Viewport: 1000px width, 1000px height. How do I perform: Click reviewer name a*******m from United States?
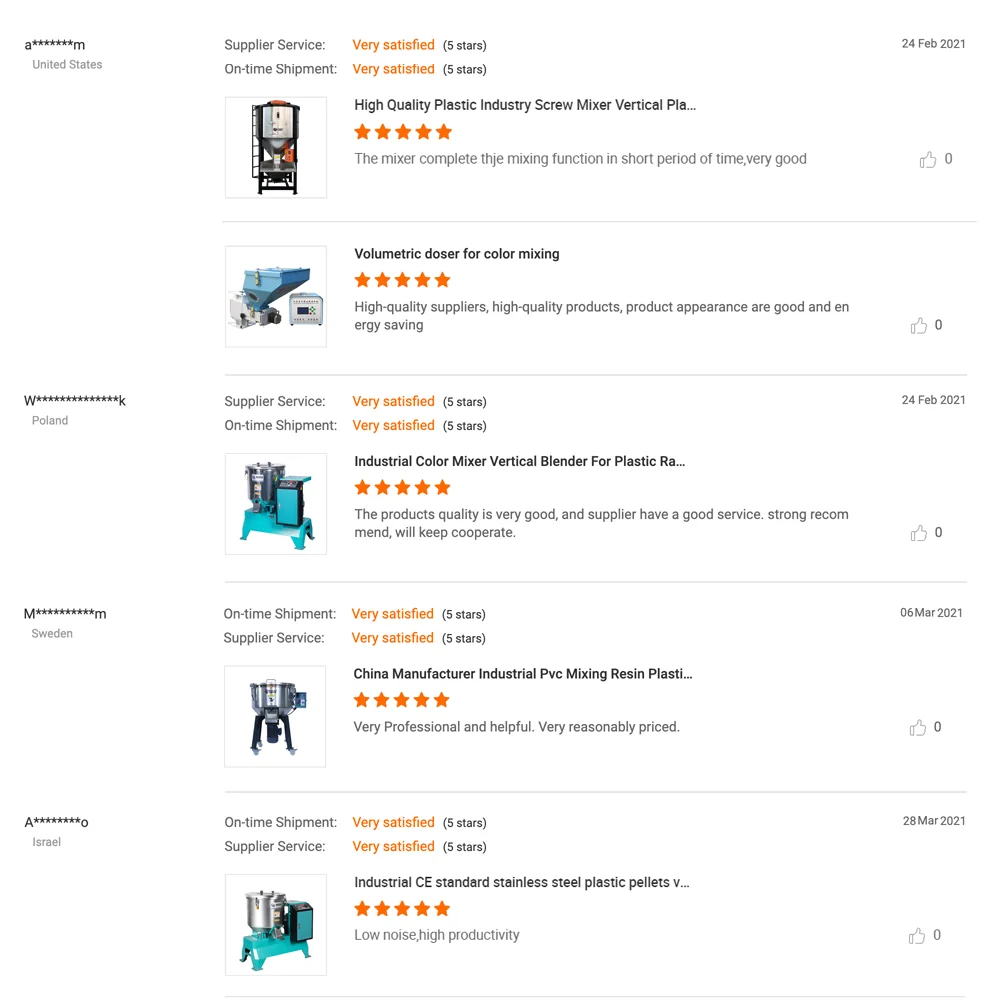[x=55, y=45]
